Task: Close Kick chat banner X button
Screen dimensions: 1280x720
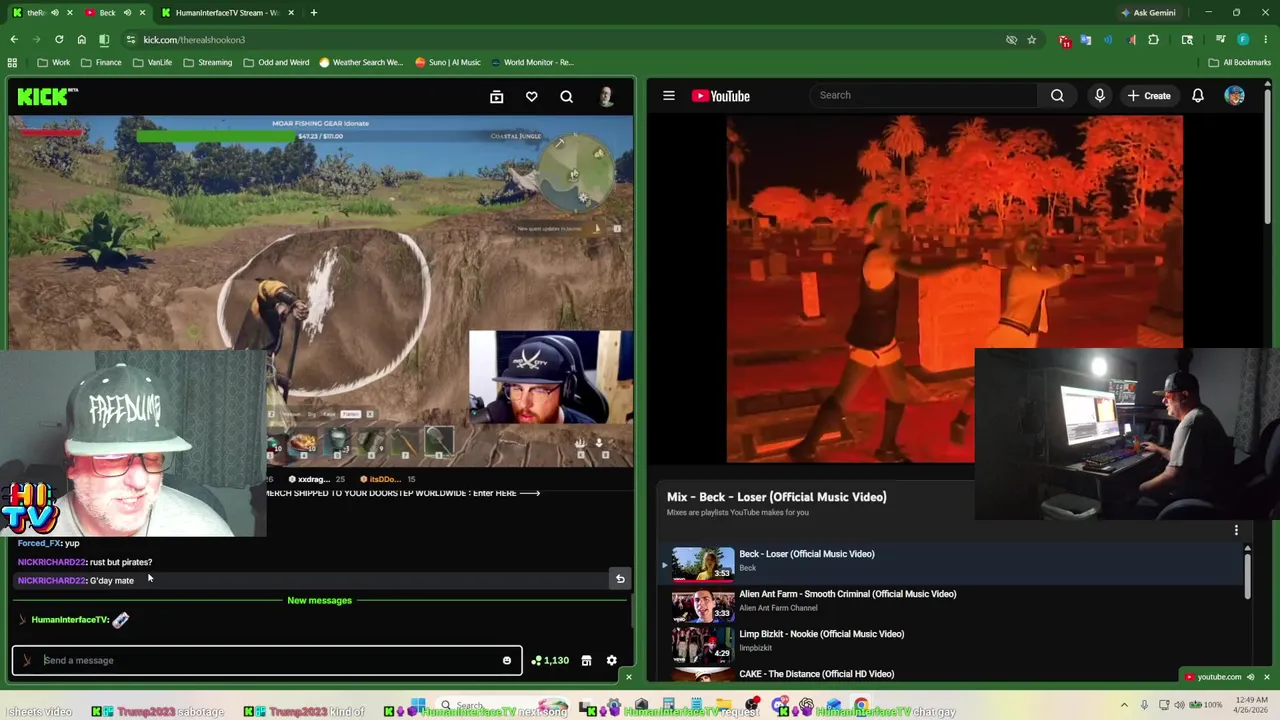Action: 629,677
